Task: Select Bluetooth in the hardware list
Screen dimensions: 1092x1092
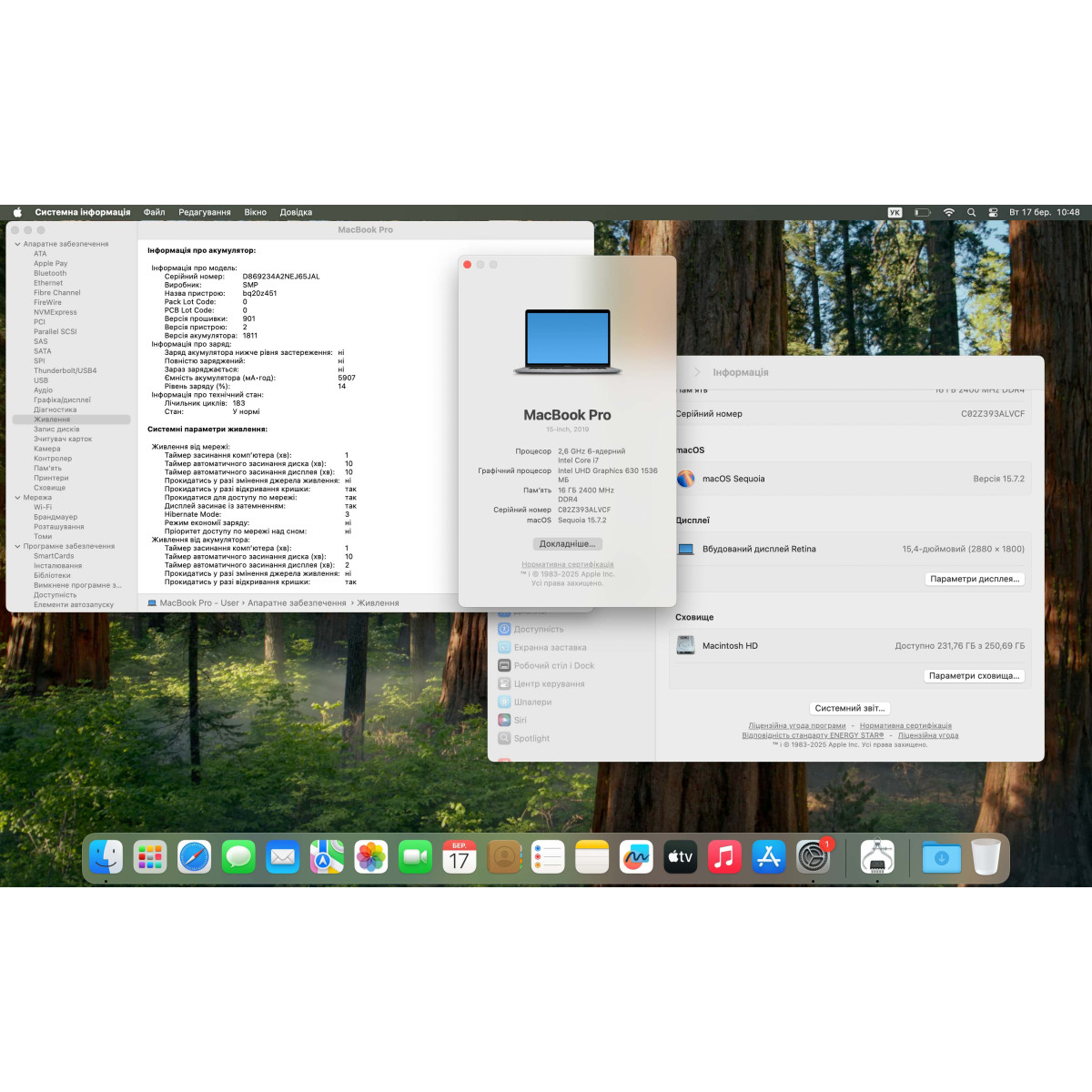Action: pos(50,273)
